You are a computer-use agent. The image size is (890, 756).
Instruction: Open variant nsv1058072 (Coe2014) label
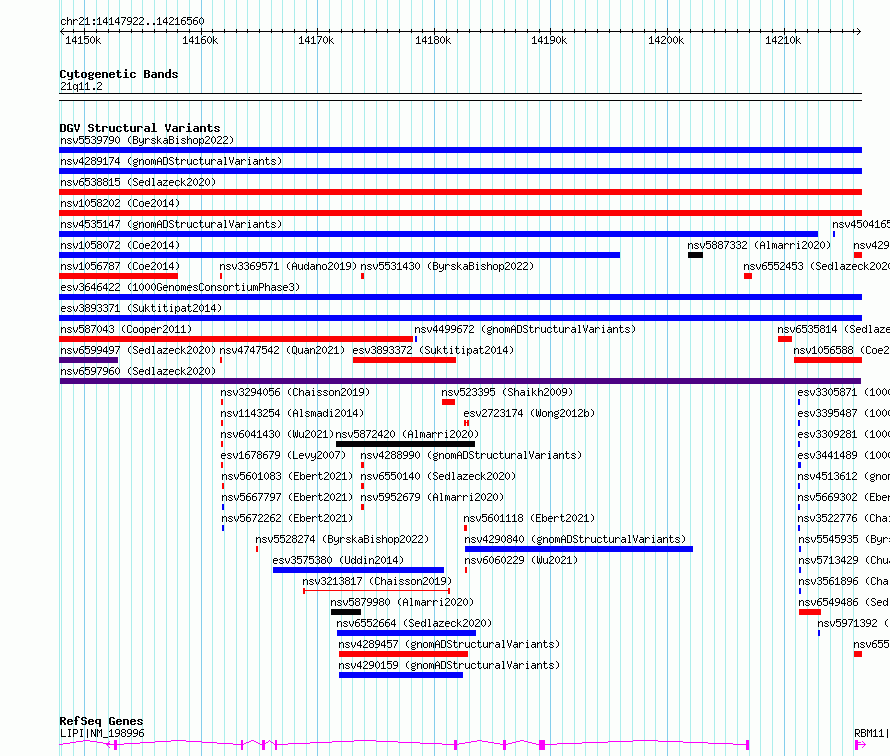[x=120, y=245]
